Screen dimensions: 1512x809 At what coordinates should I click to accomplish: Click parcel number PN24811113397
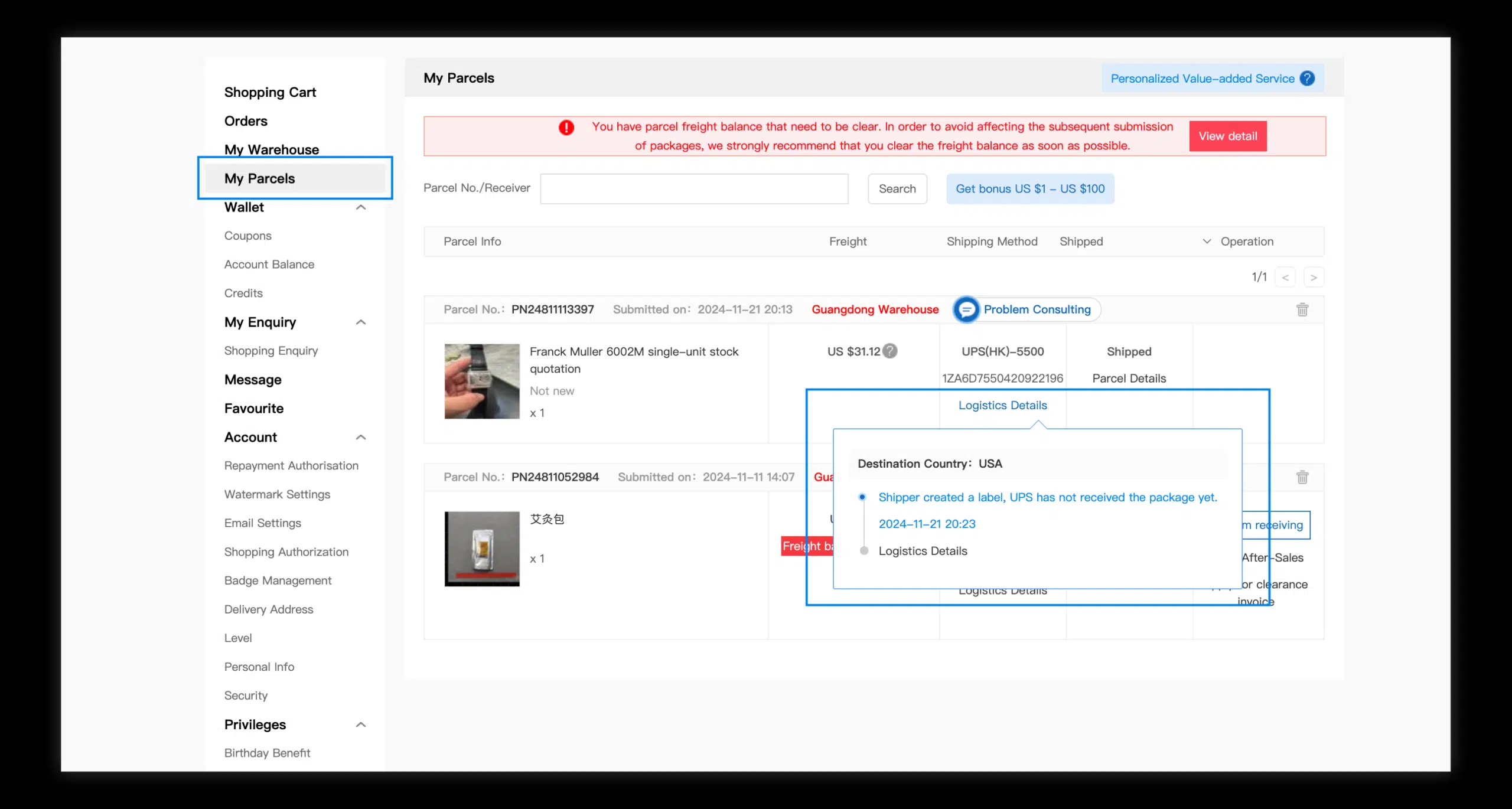(552, 309)
